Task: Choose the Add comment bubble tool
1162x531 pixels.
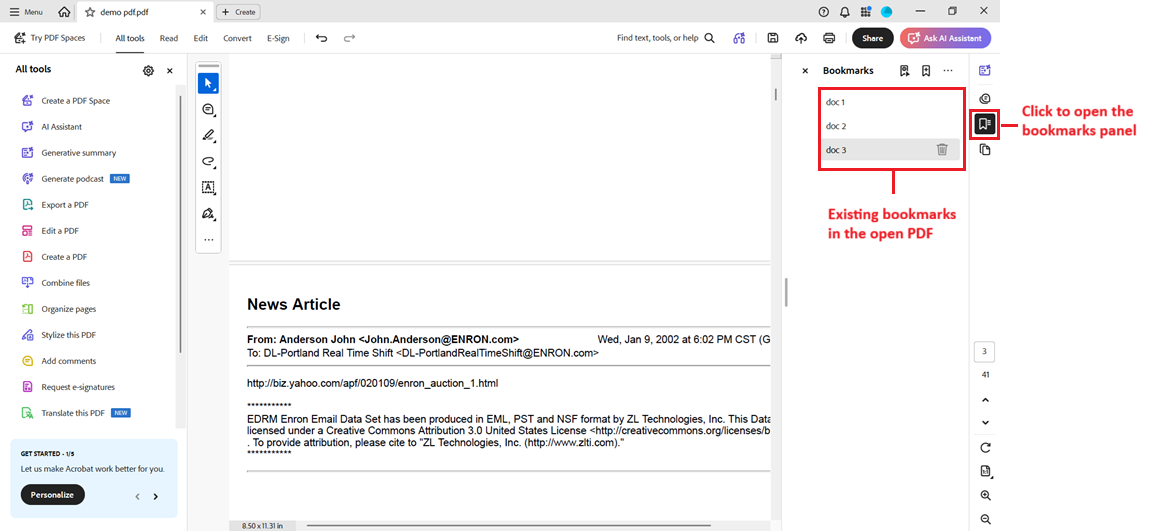Action: (x=208, y=110)
